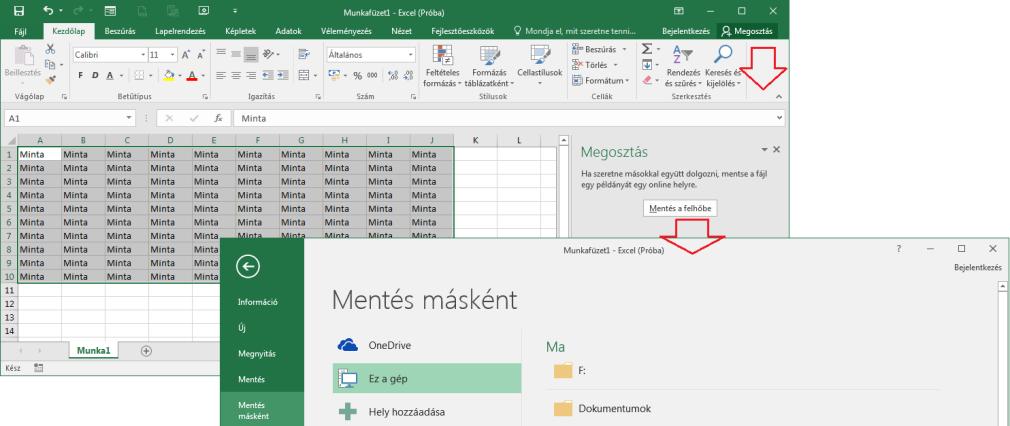Click the Megosztás share button
Image resolution: width=1010 pixels, height=426 pixels.
click(748, 31)
